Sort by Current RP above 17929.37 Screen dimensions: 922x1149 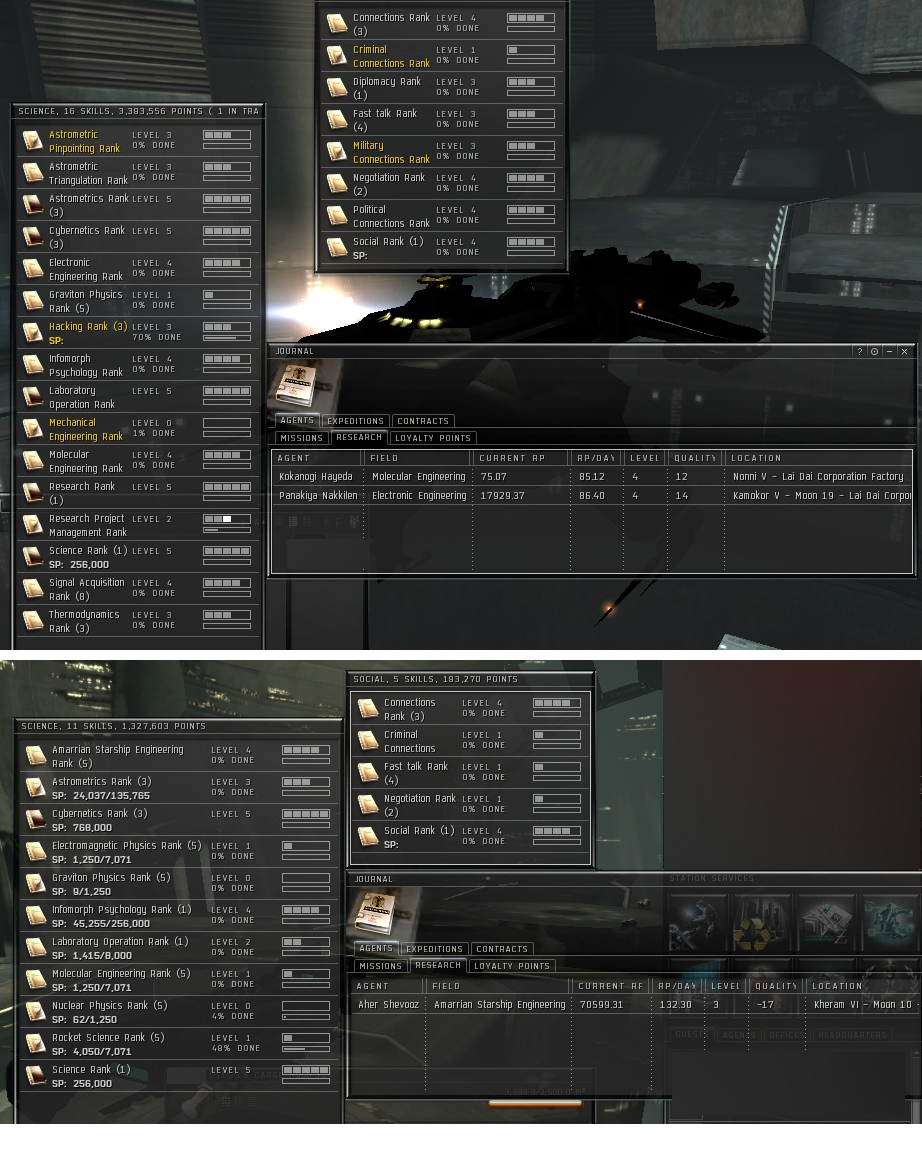tap(521, 458)
